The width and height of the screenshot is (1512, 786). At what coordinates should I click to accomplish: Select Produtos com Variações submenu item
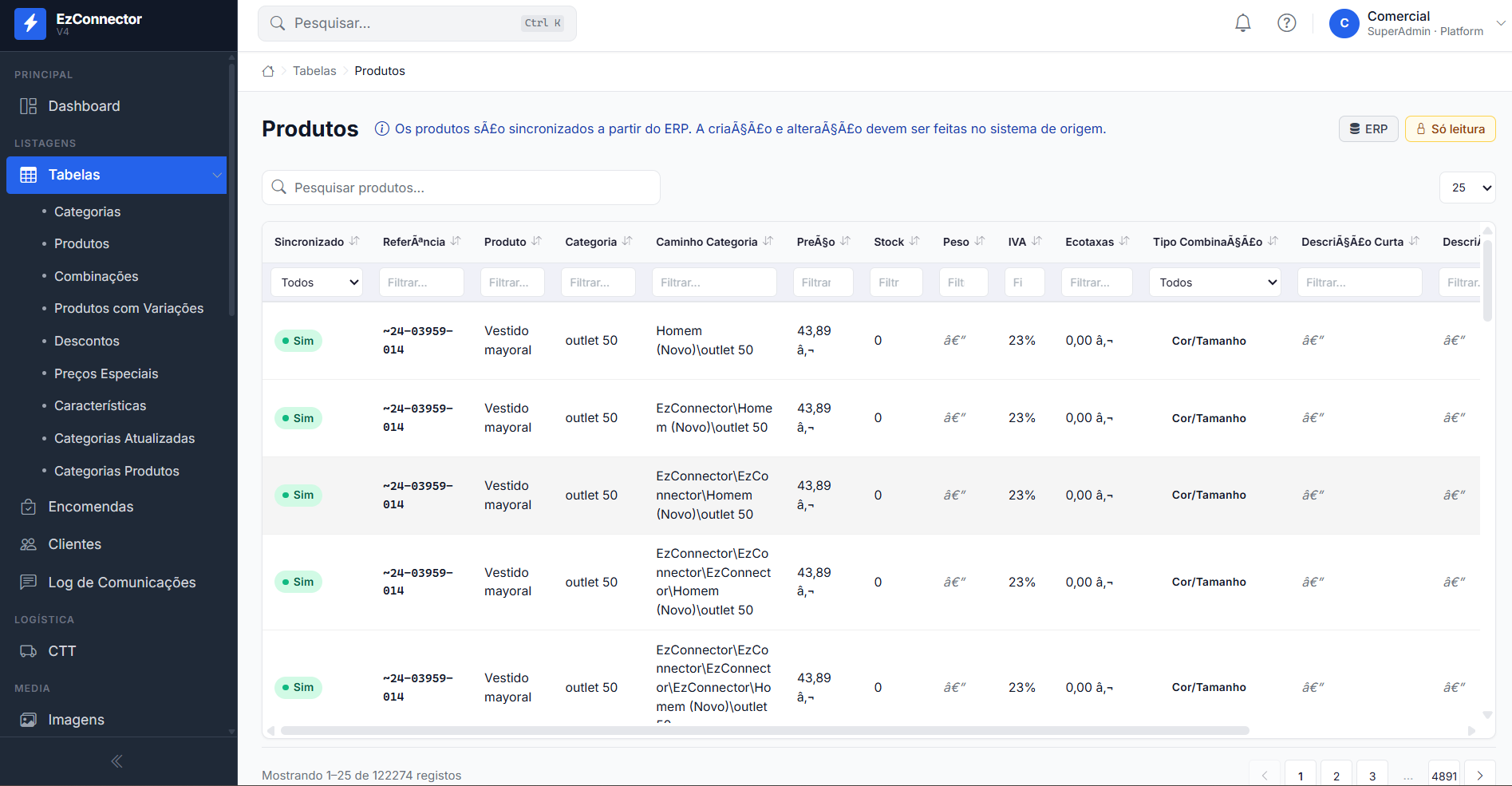pos(128,308)
